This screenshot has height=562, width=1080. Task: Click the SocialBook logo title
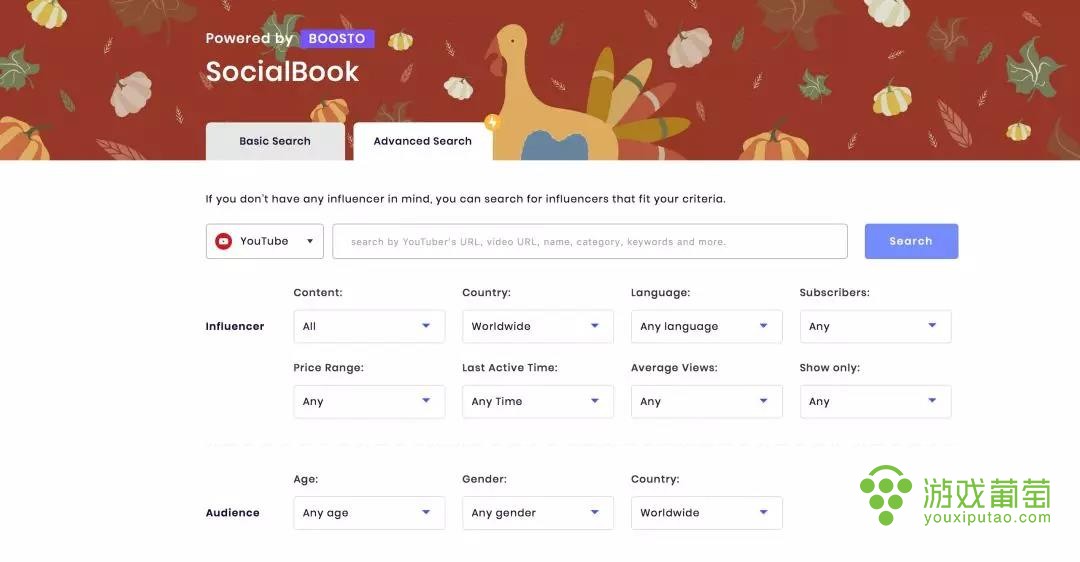282,72
